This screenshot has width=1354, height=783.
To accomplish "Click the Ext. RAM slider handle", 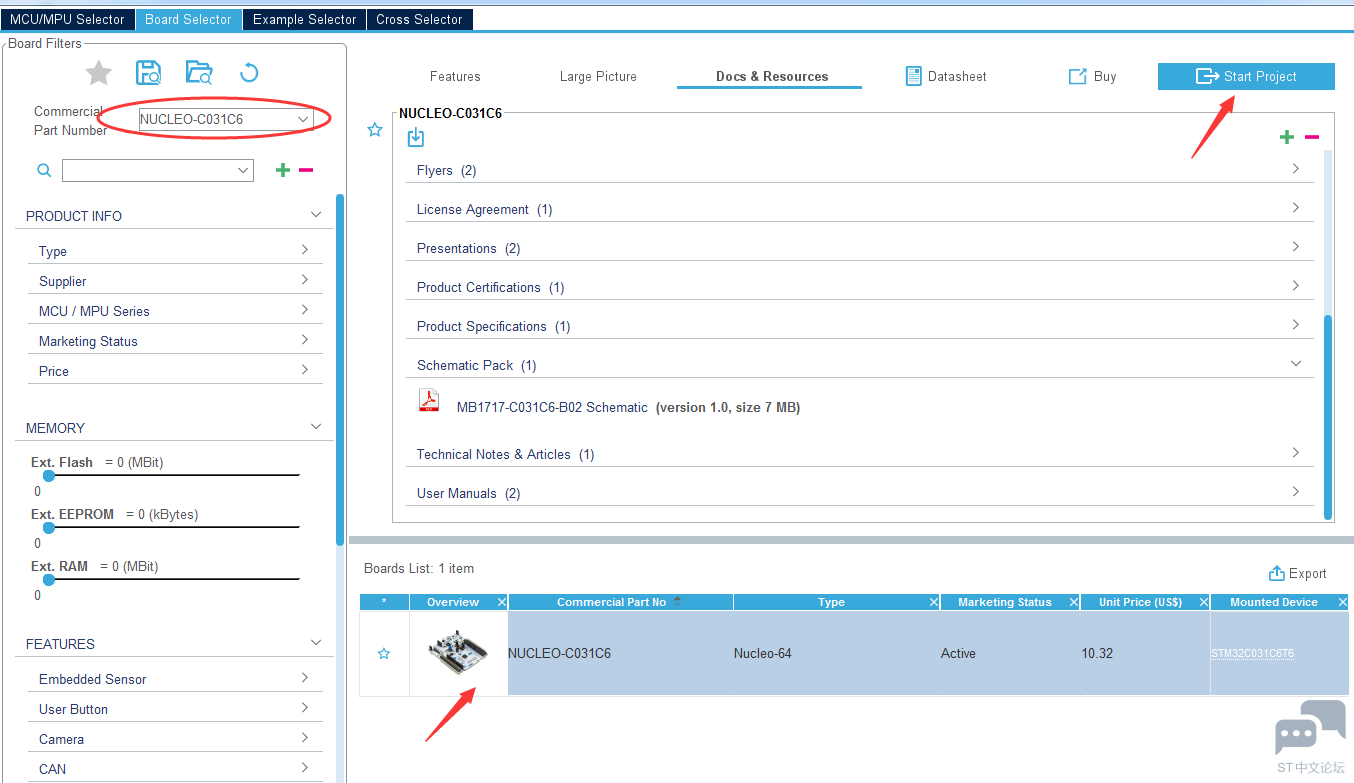I will tap(48, 579).
